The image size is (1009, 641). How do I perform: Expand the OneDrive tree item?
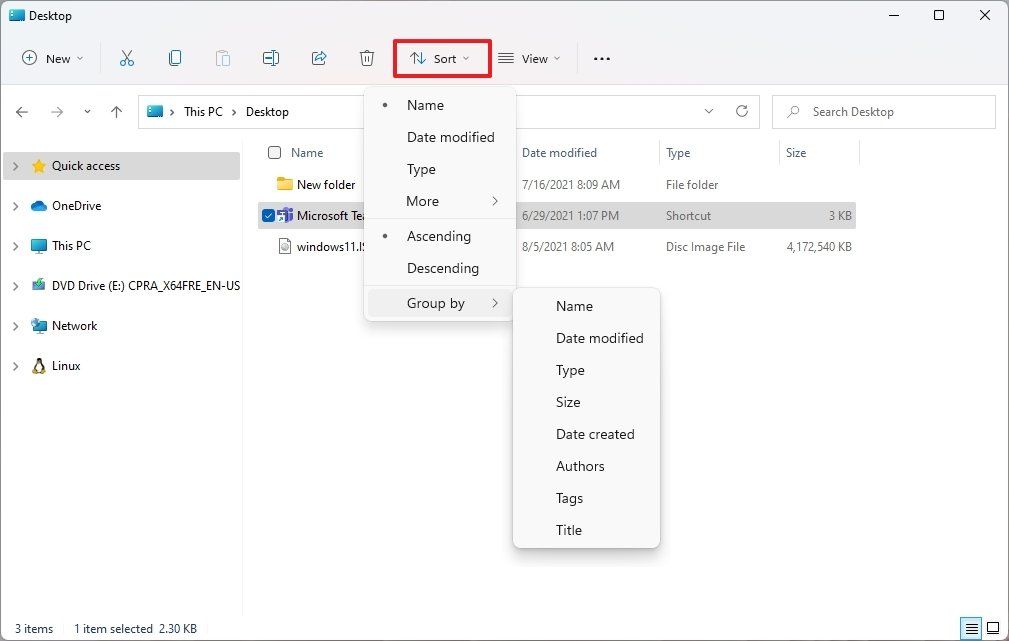pos(17,205)
